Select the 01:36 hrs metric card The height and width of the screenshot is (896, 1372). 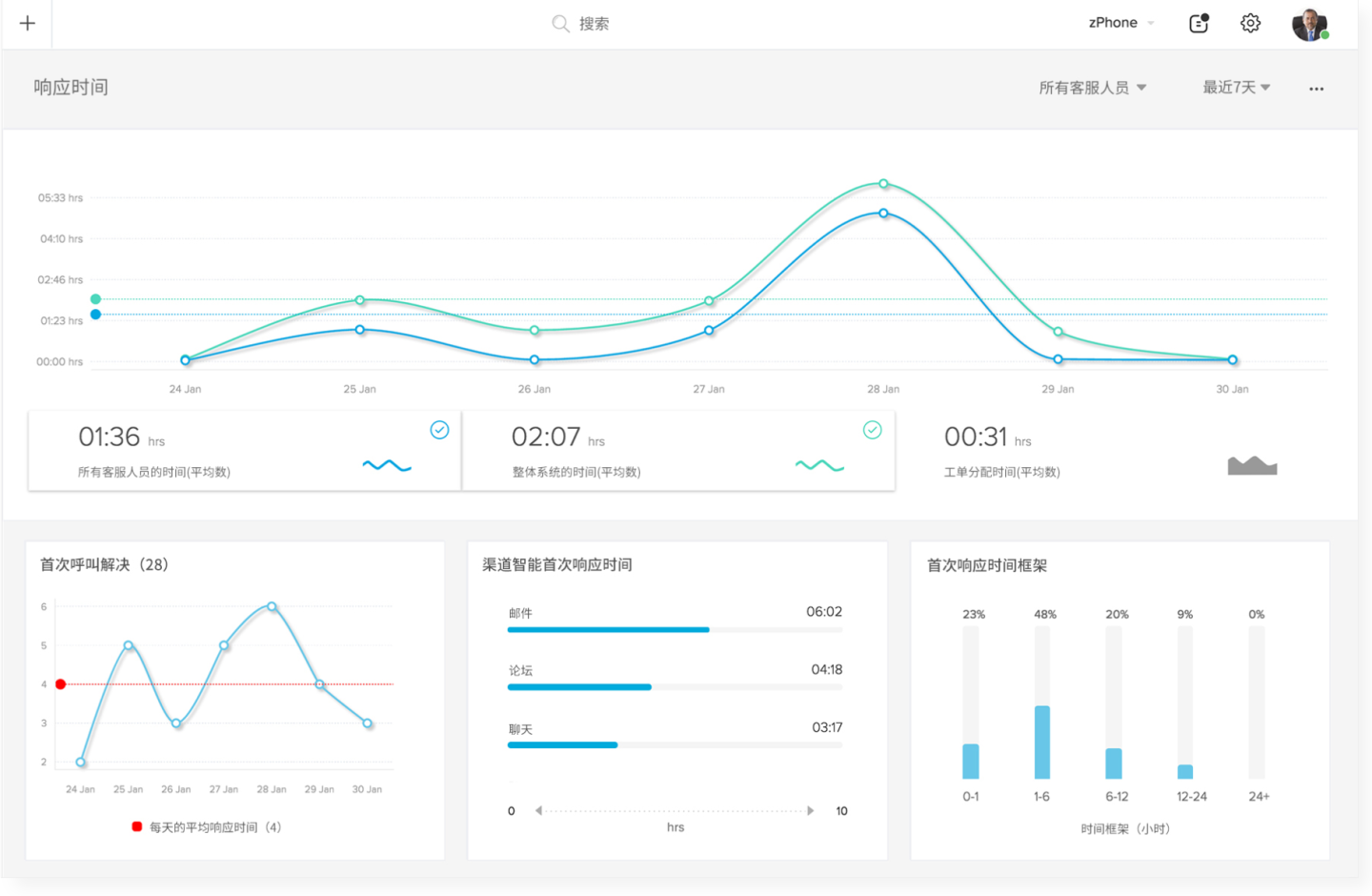click(244, 451)
